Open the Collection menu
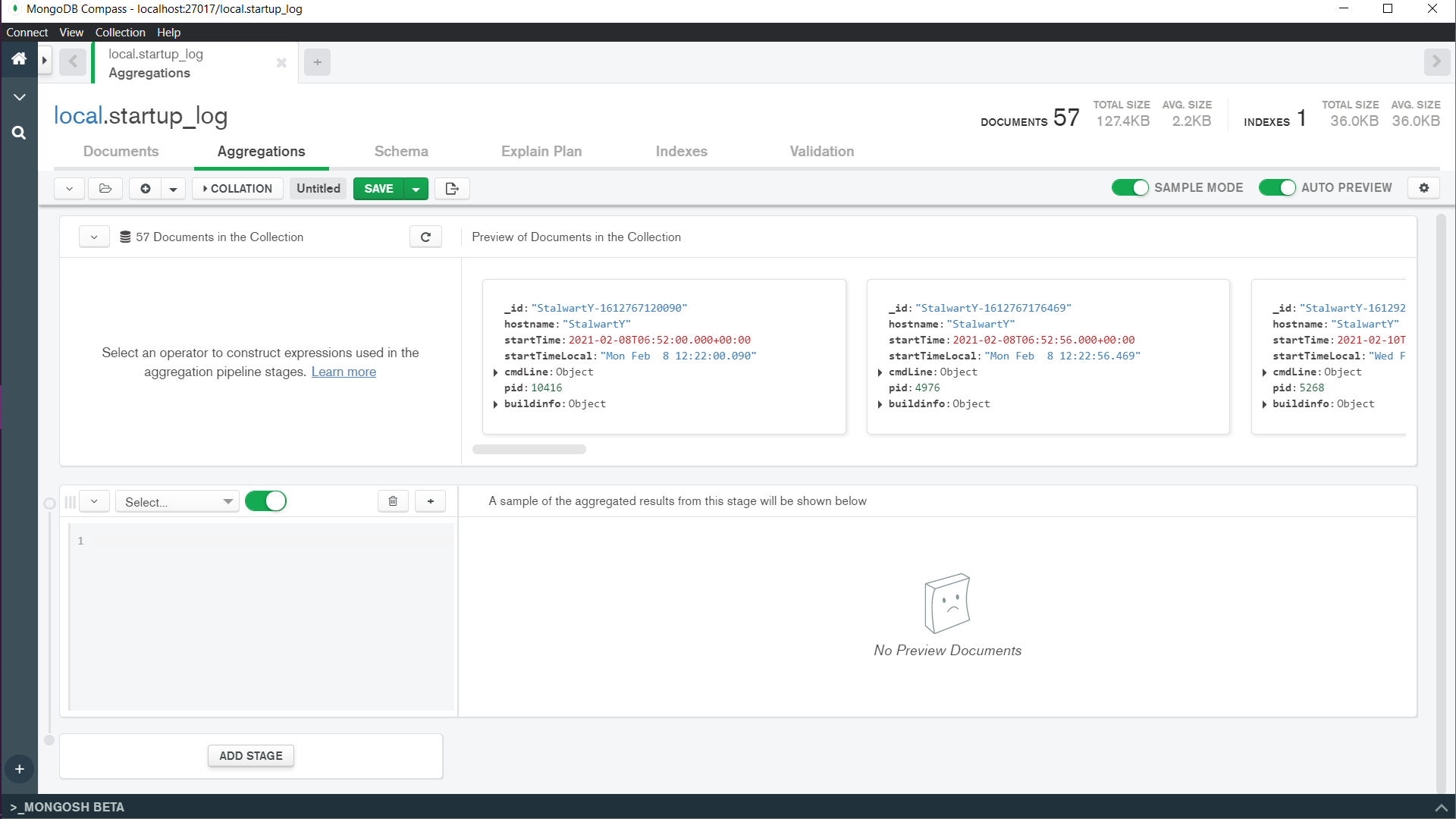This screenshot has height=819, width=1456. (120, 32)
